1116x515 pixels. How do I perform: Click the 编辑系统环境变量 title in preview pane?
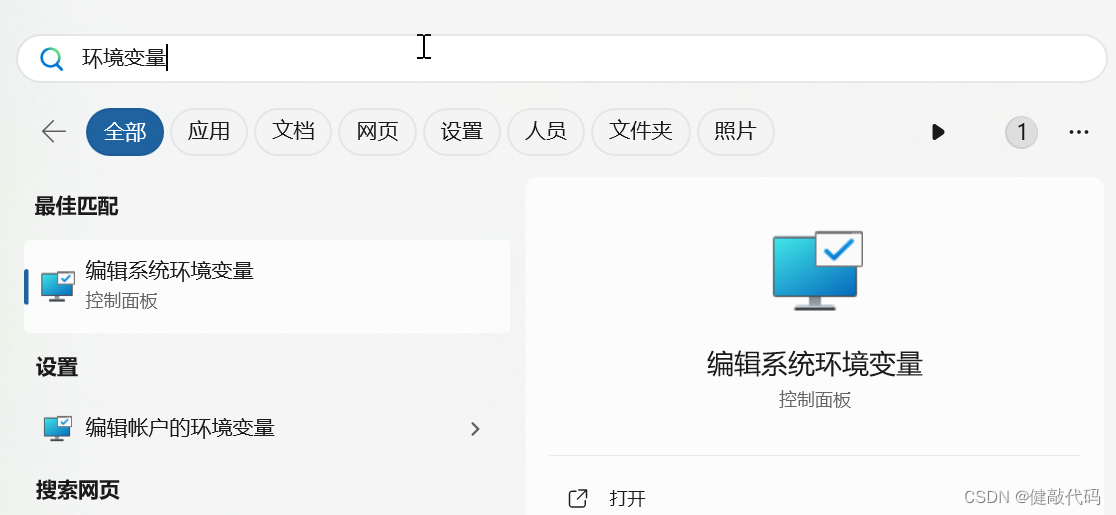(815, 363)
